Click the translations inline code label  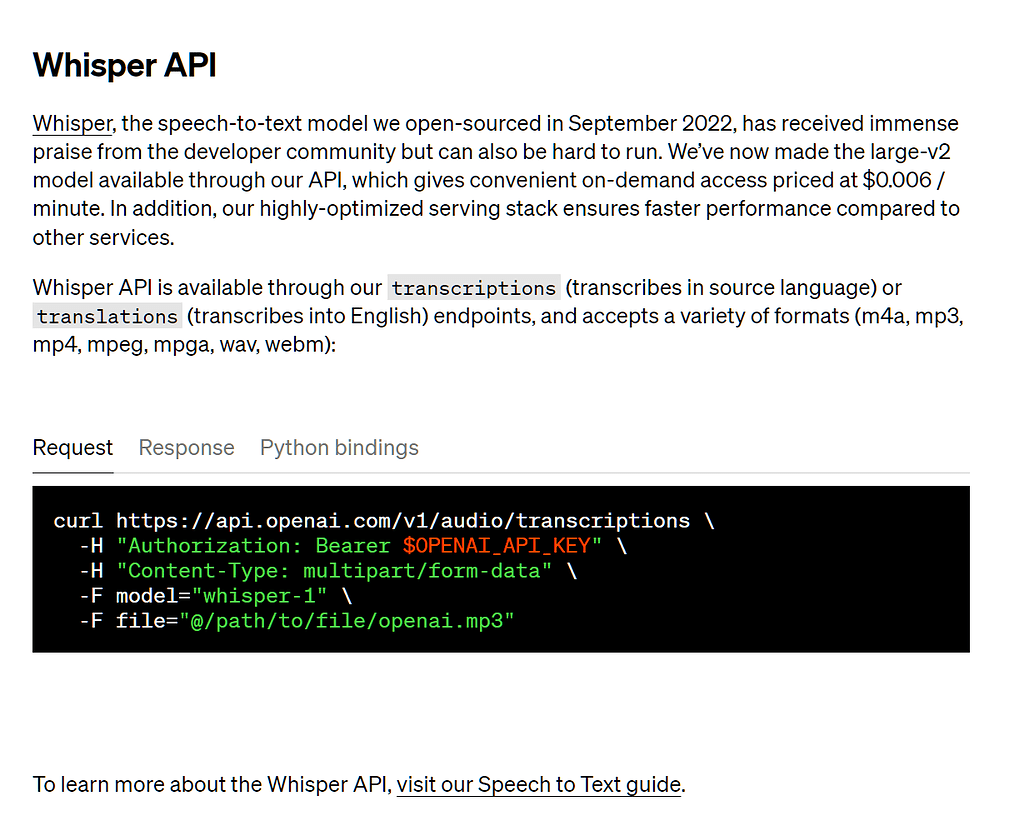pyautogui.click(x=105, y=316)
